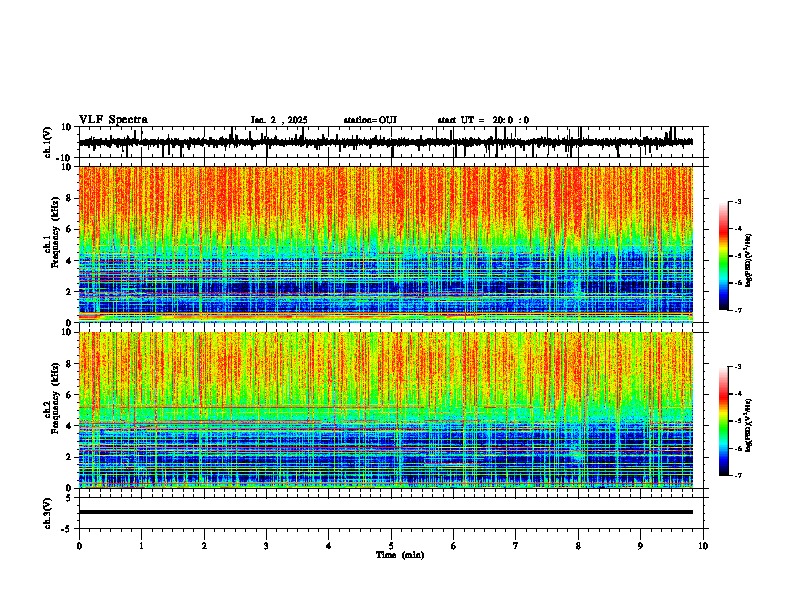Click the "station=OUI" header label

click(x=370, y=120)
